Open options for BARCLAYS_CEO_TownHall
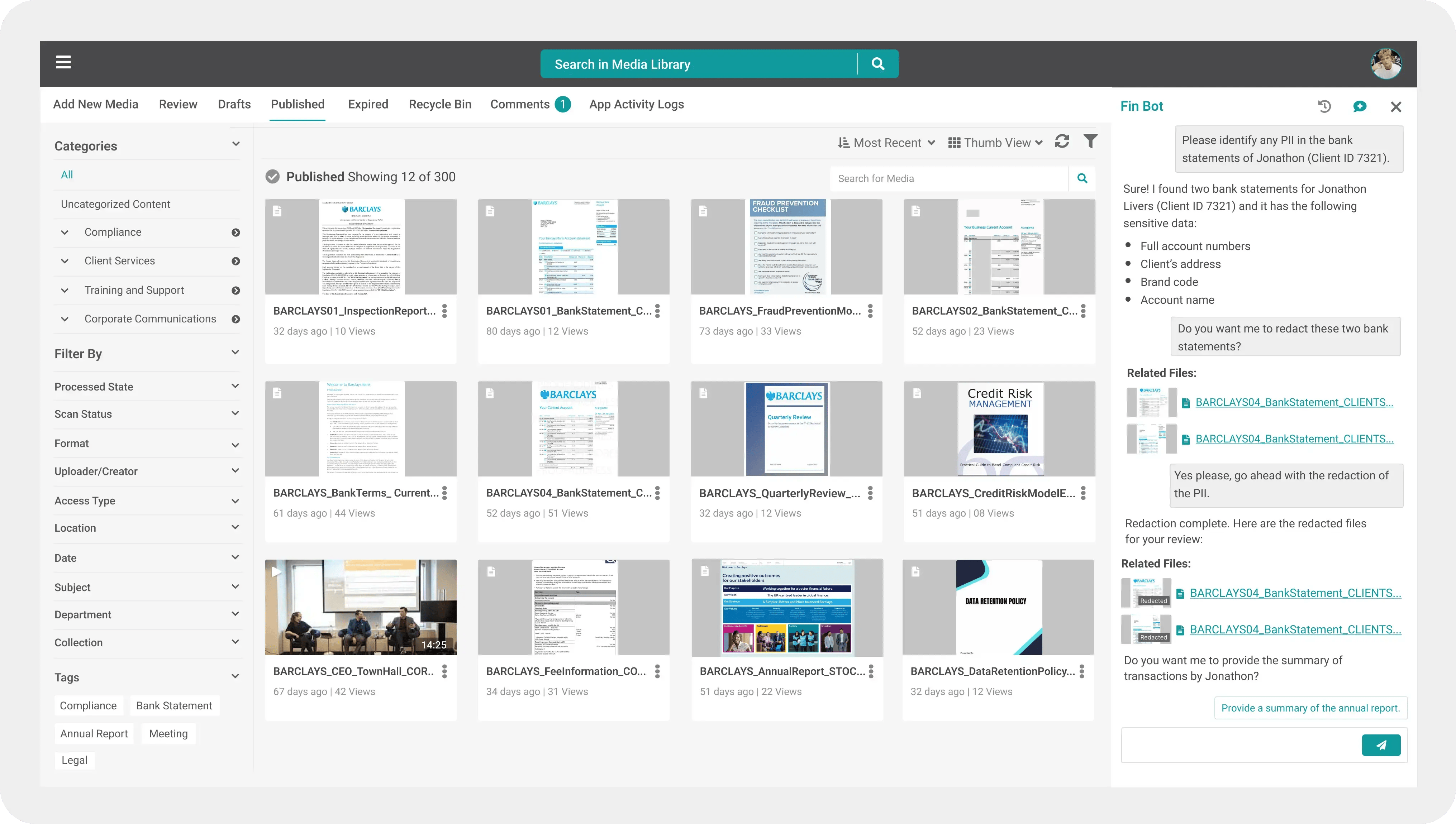Viewport: 1456px width, 824px height. [444, 671]
